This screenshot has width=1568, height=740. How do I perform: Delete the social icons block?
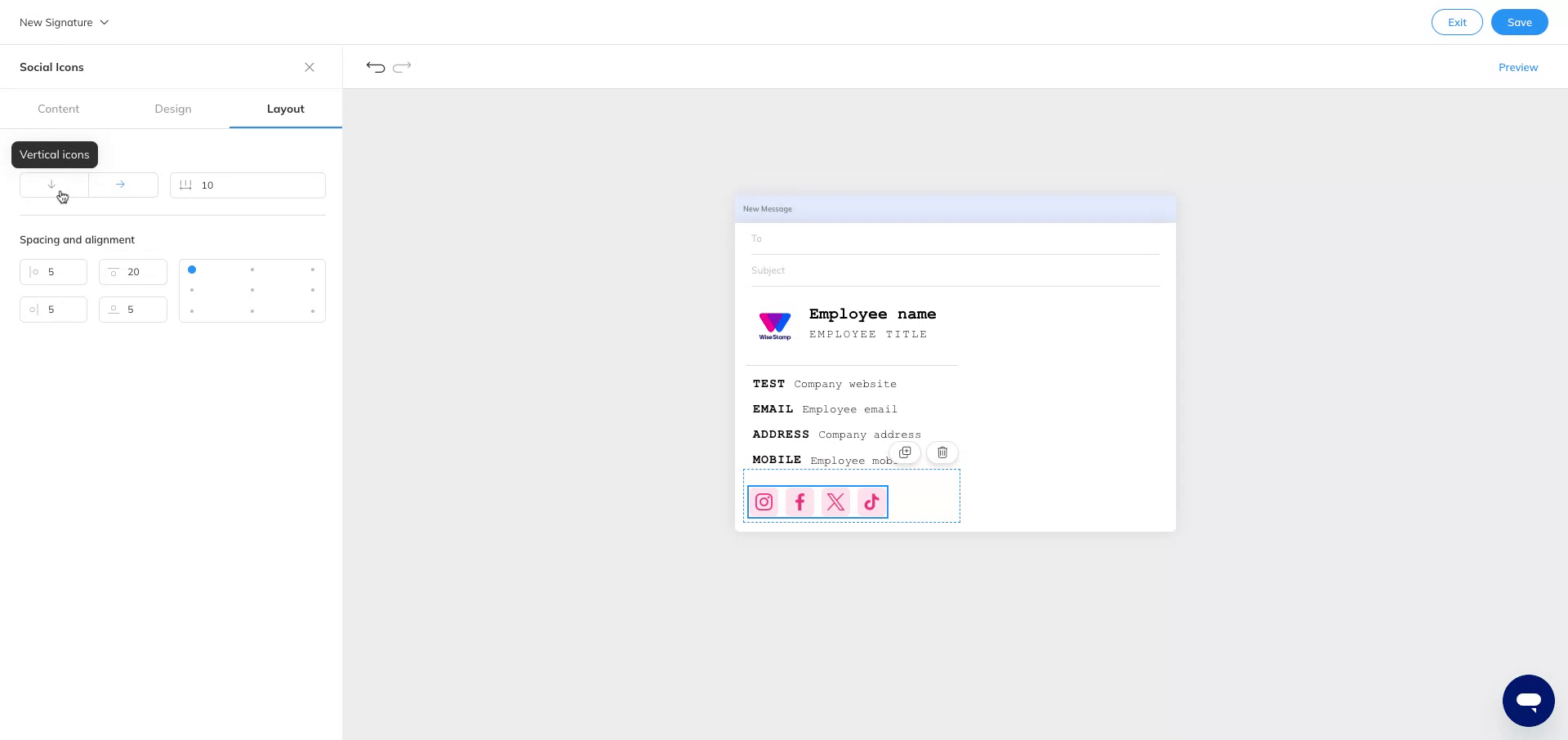click(942, 452)
